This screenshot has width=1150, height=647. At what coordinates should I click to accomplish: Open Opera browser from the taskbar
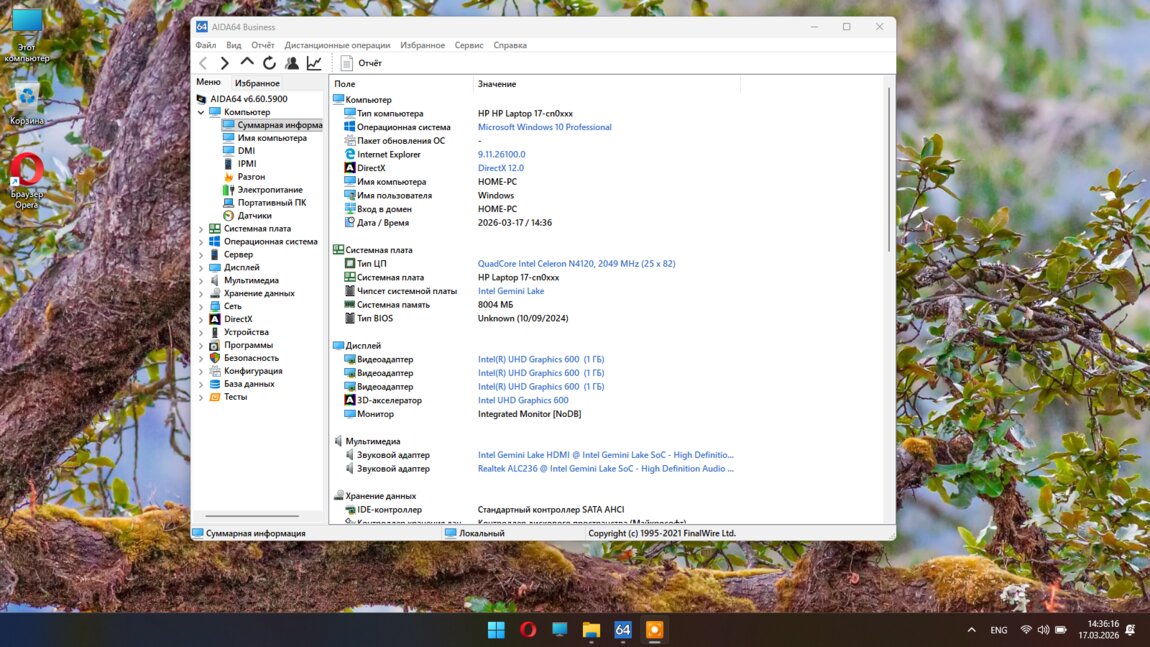click(528, 630)
